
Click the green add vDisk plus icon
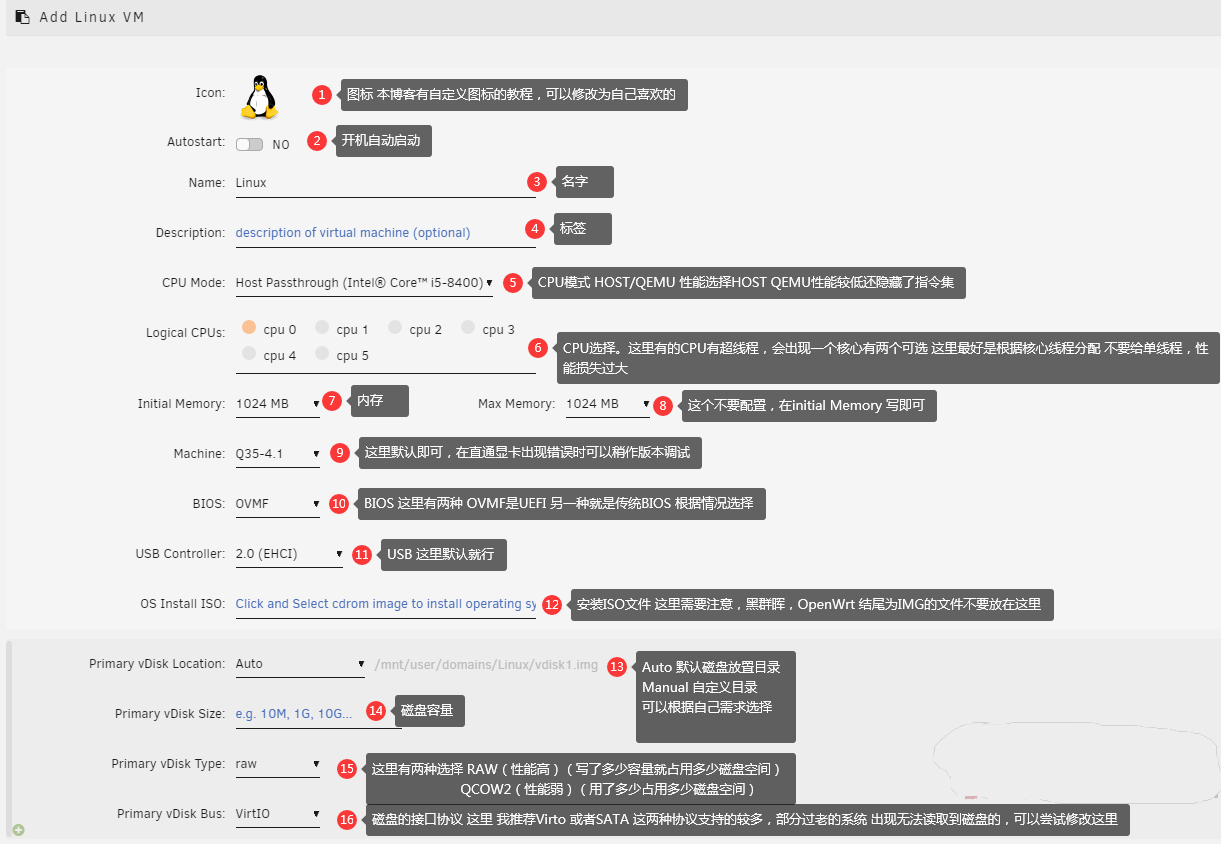click(18, 829)
